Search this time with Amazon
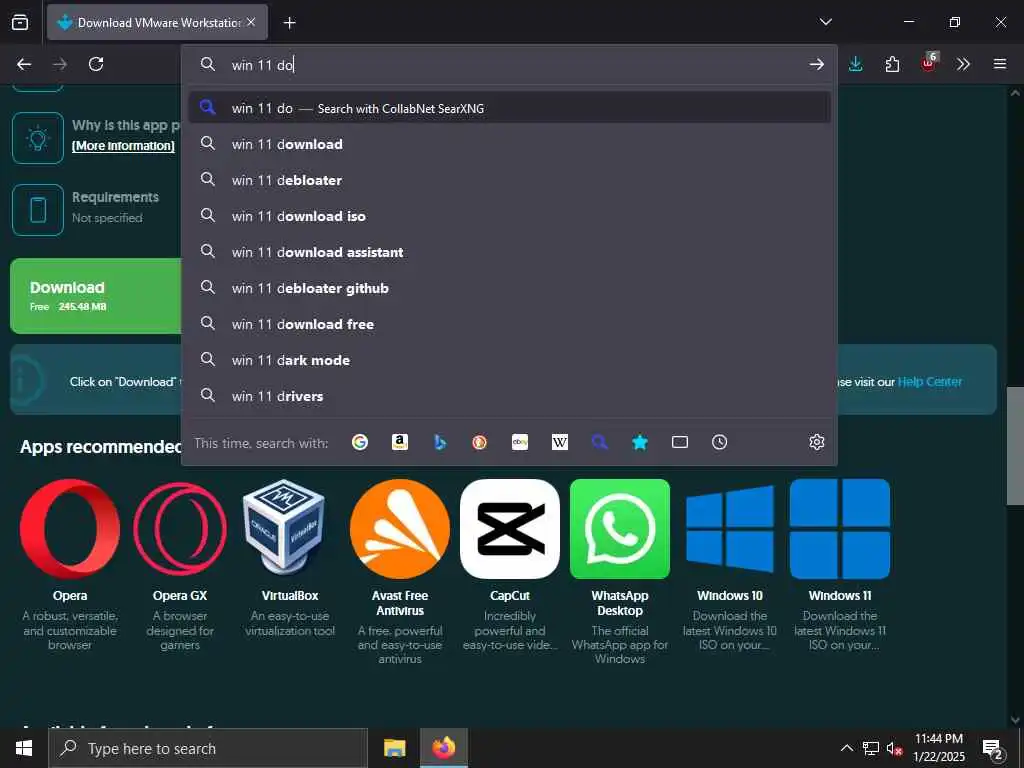1024x768 pixels. [x=400, y=442]
